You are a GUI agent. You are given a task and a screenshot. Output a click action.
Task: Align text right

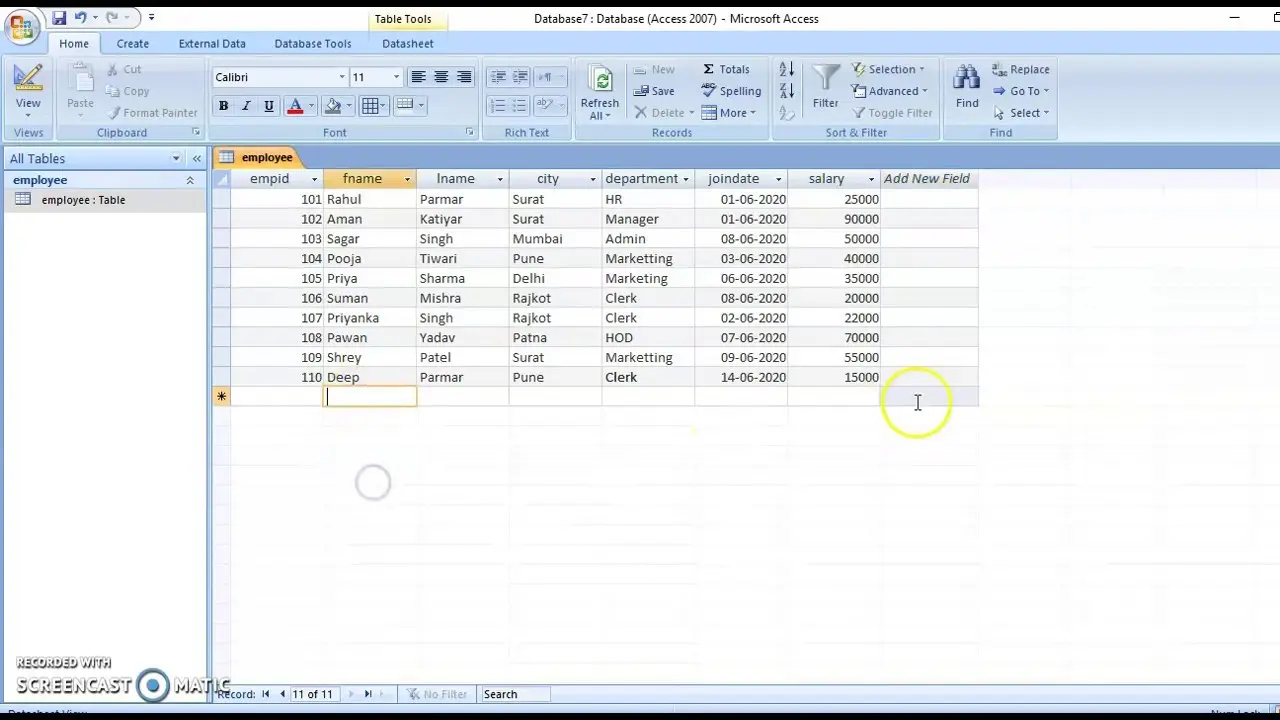click(464, 77)
